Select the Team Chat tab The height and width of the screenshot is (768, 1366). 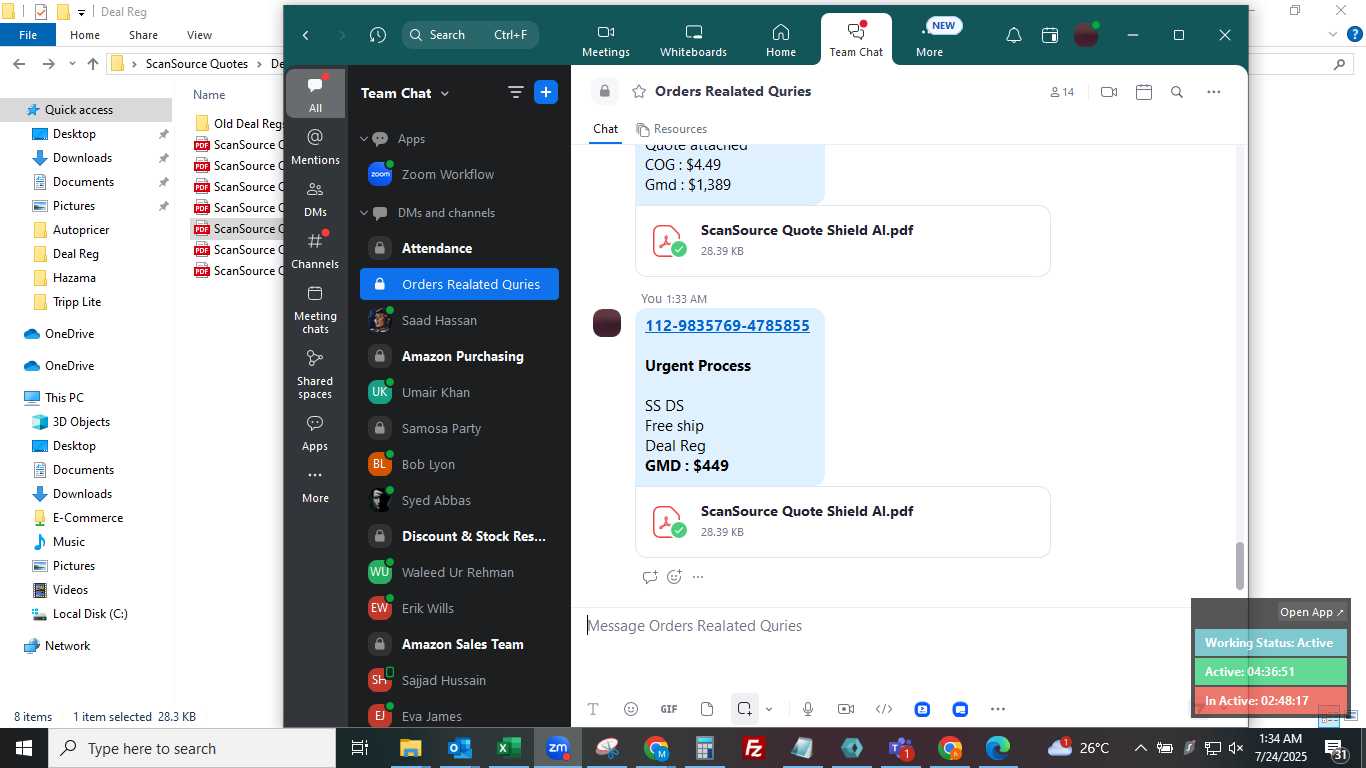click(856, 41)
